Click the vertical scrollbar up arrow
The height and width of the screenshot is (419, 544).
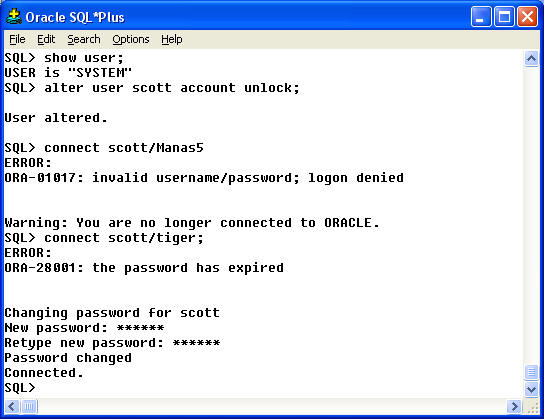(x=531, y=59)
